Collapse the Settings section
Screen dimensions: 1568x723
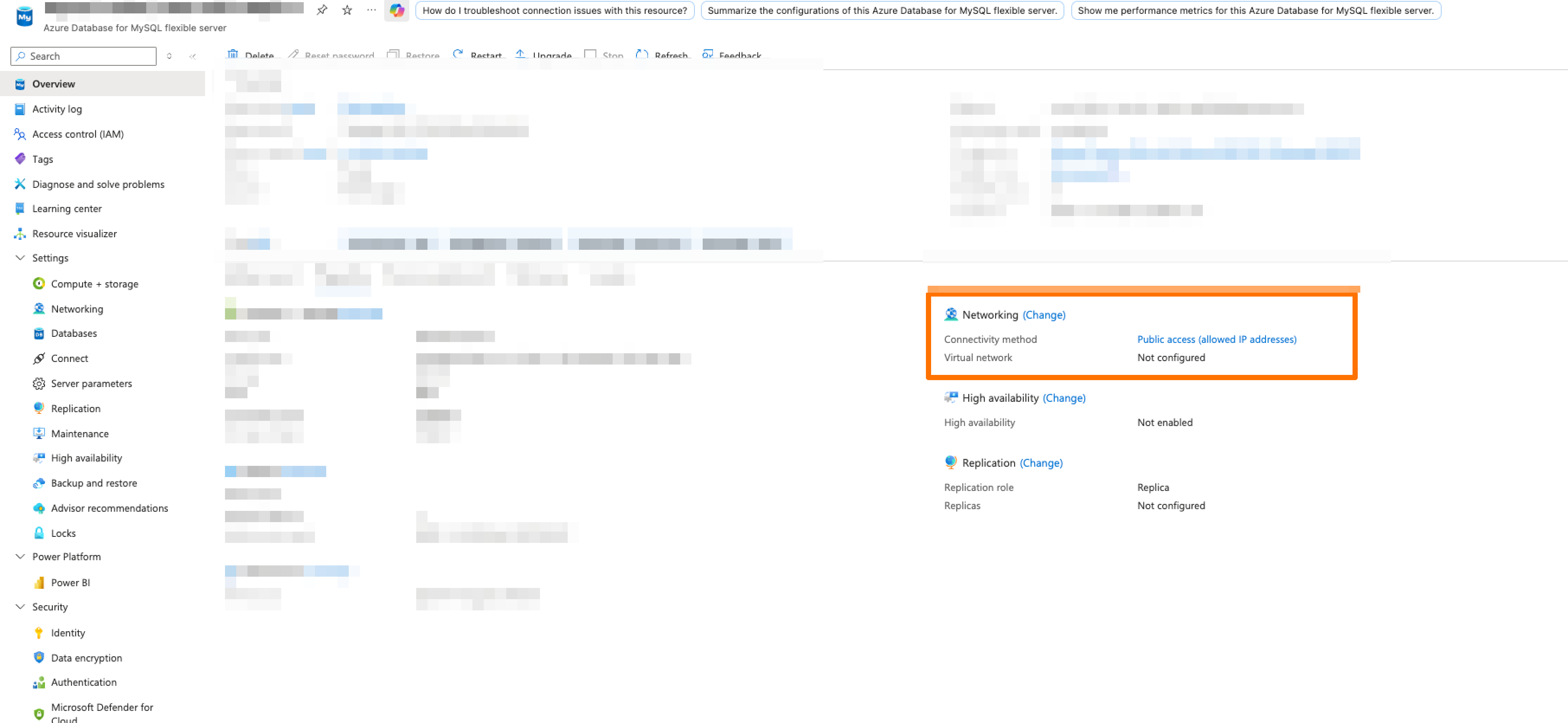point(20,258)
